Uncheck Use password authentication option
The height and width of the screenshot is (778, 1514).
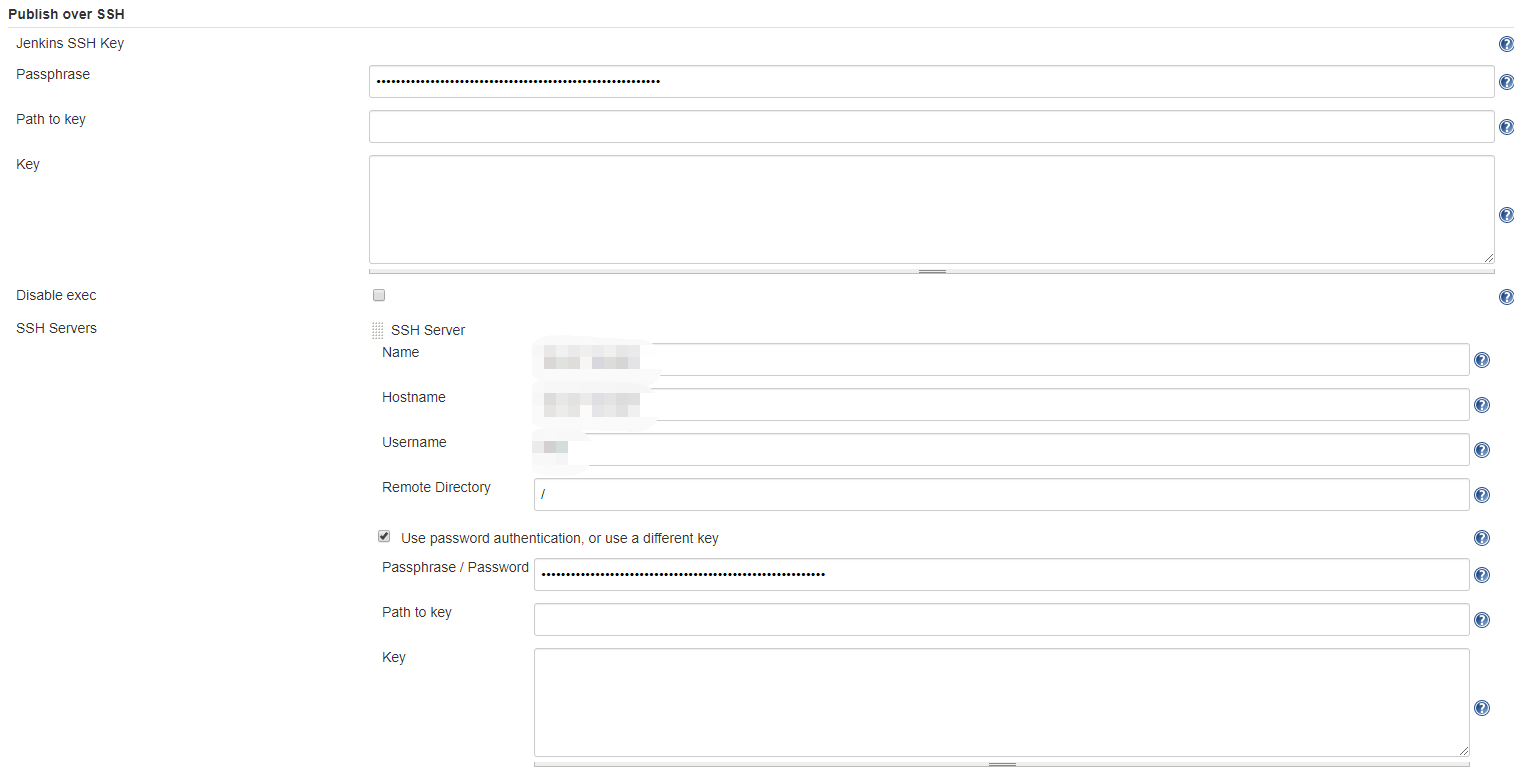384,536
